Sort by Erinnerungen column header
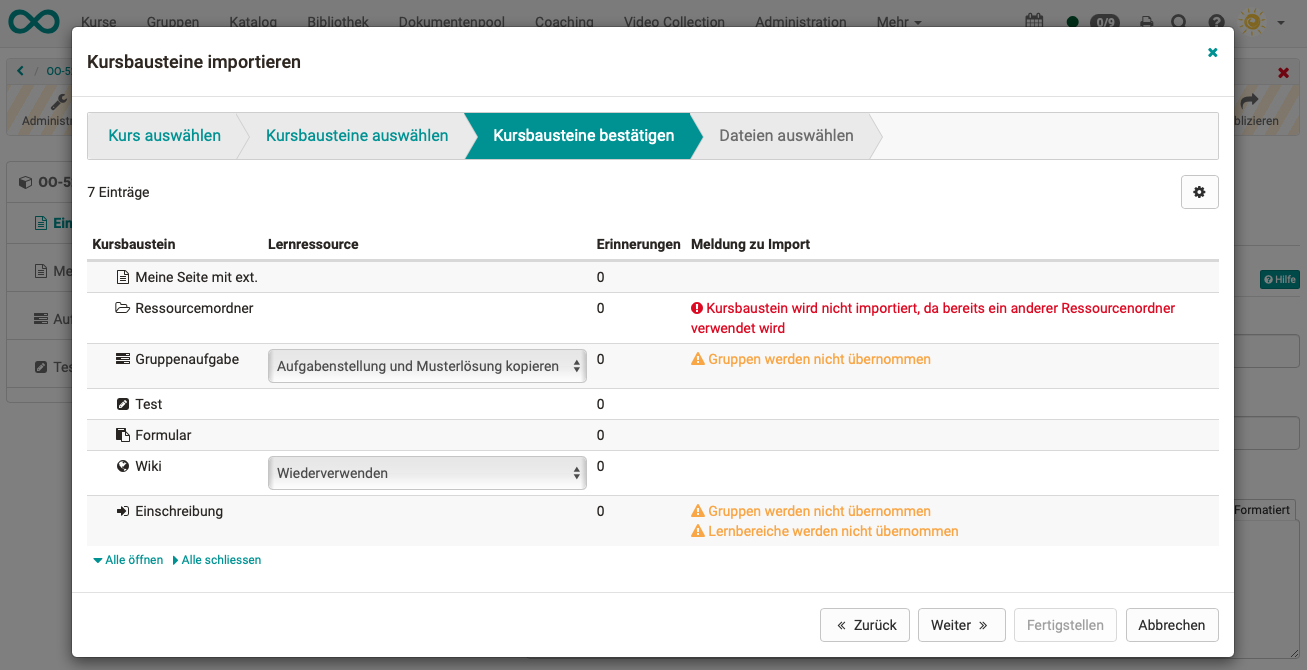 [638, 244]
